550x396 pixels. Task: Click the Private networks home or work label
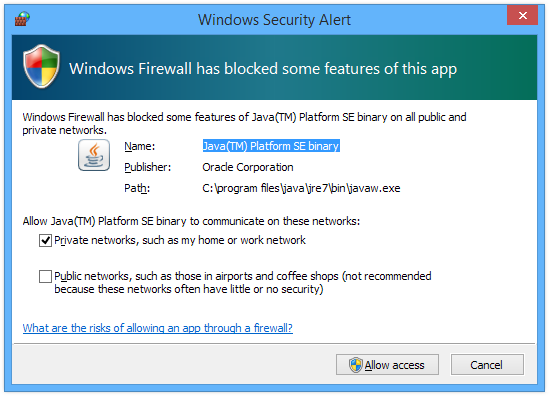pyautogui.click(x=180, y=240)
